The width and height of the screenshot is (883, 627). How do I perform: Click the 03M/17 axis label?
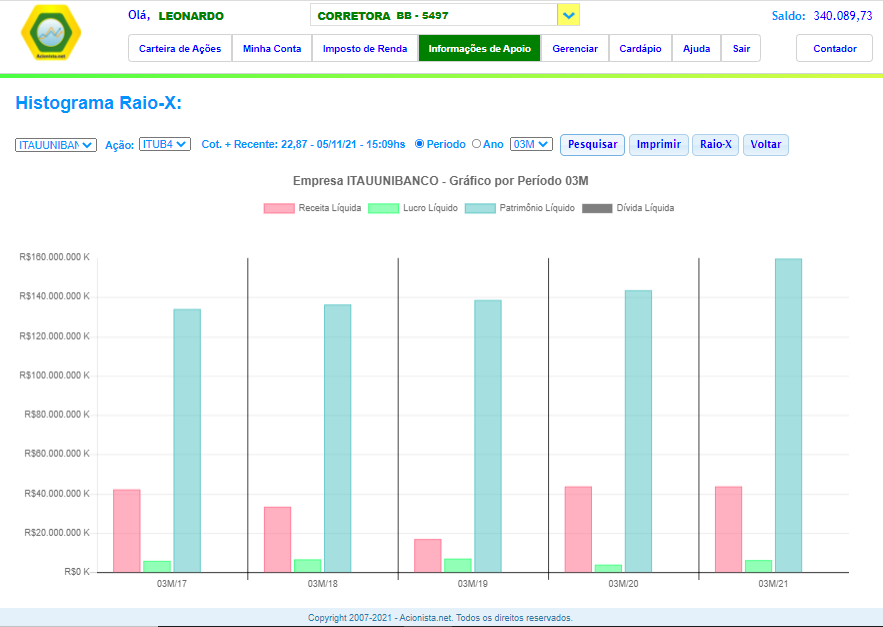point(172,584)
